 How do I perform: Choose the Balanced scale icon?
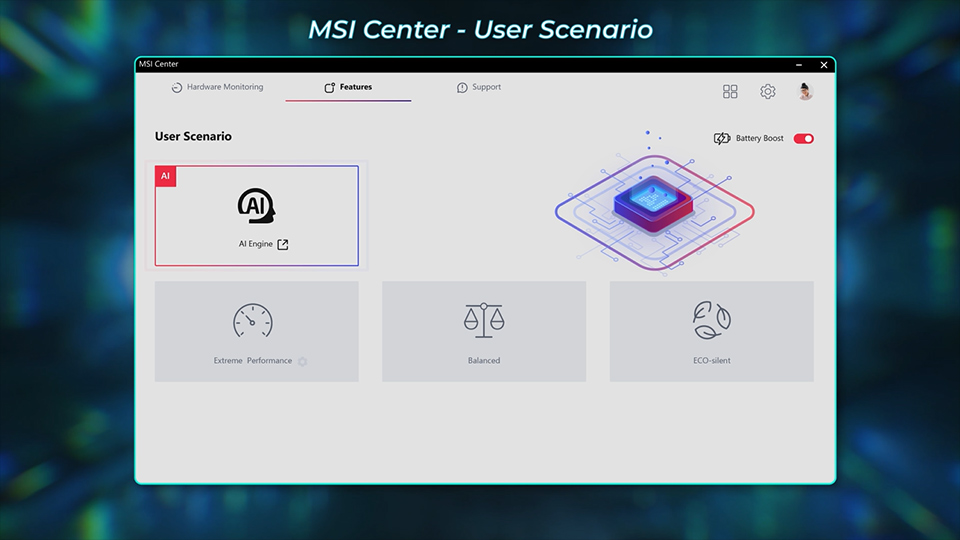pyautogui.click(x=484, y=320)
